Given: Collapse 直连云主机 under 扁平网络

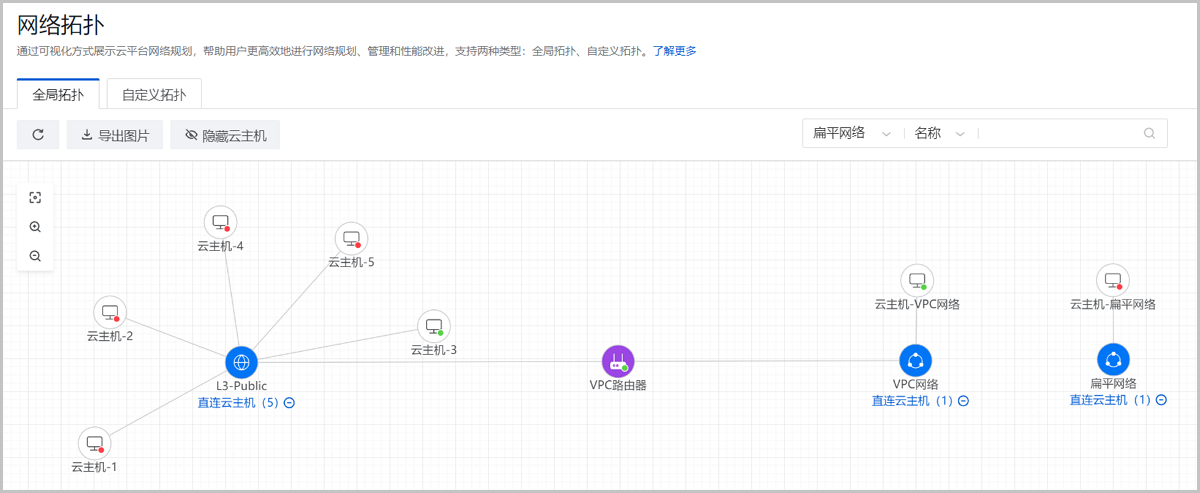Looking at the screenshot, I should pos(1161,400).
